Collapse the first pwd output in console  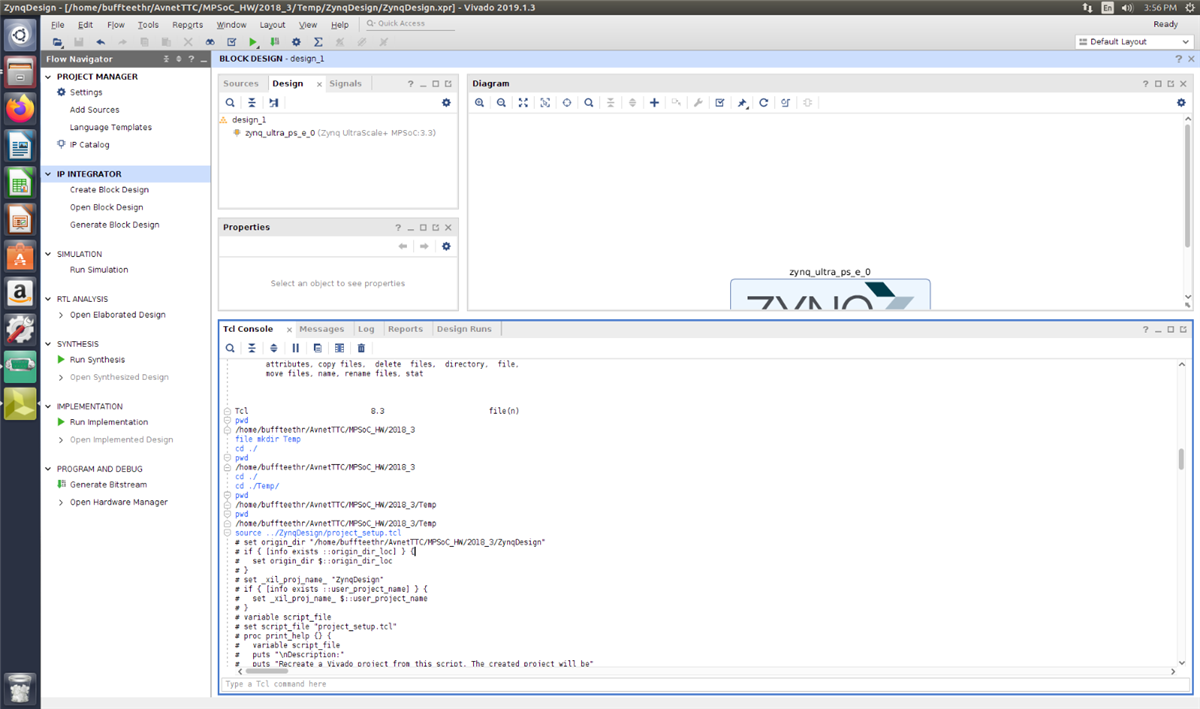[x=228, y=421]
